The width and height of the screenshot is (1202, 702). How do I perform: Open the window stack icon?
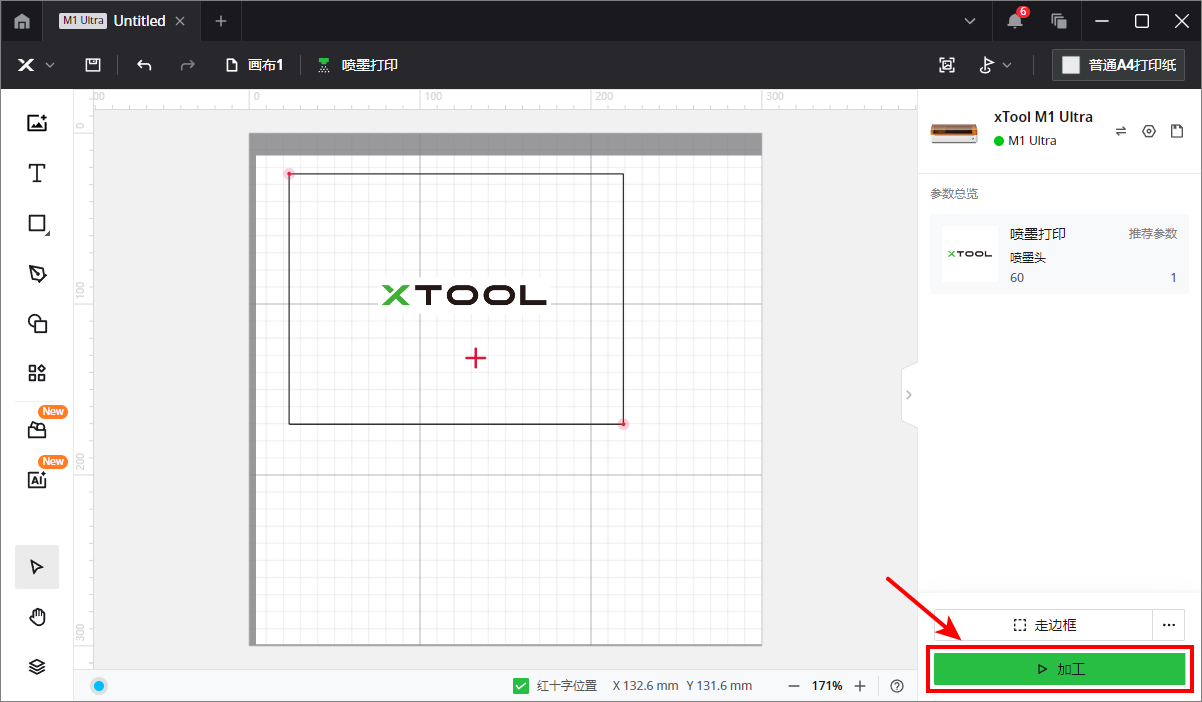tap(1059, 21)
